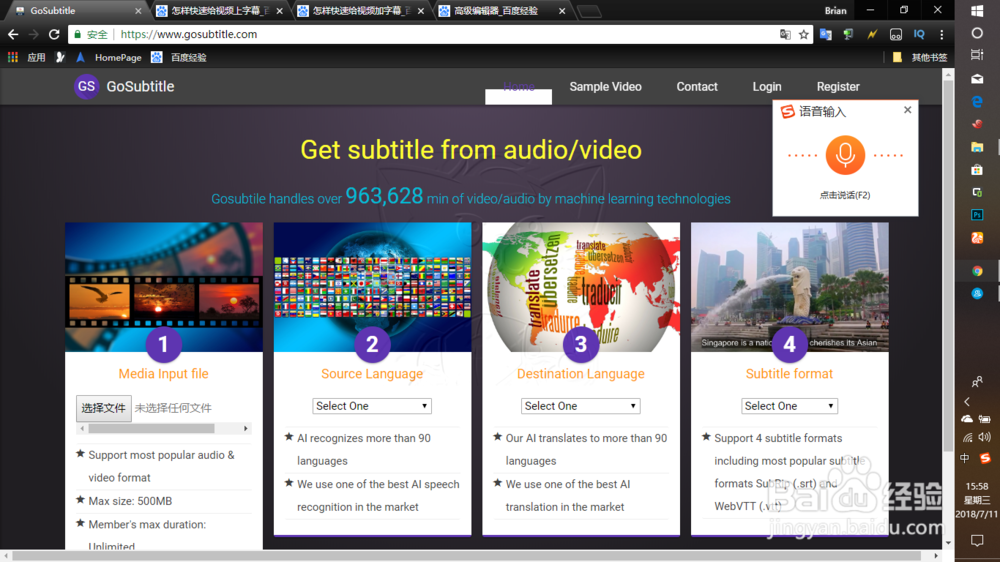Image resolution: width=1000 pixels, height=562 pixels.
Task: Click the GoSubtitle GS logo icon
Action: coord(86,87)
